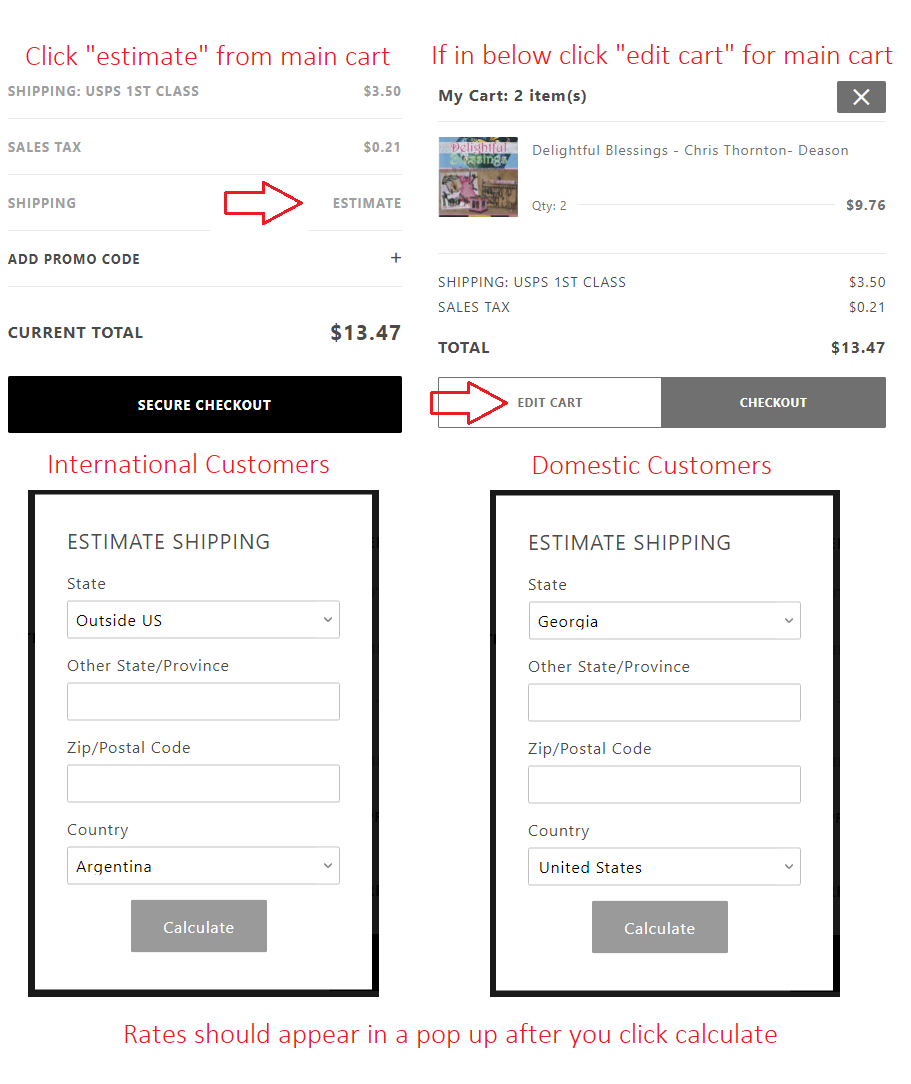Click Calculate in the domestic form
Image resolution: width=911 pixels, height=1084 pixels.
659,927
